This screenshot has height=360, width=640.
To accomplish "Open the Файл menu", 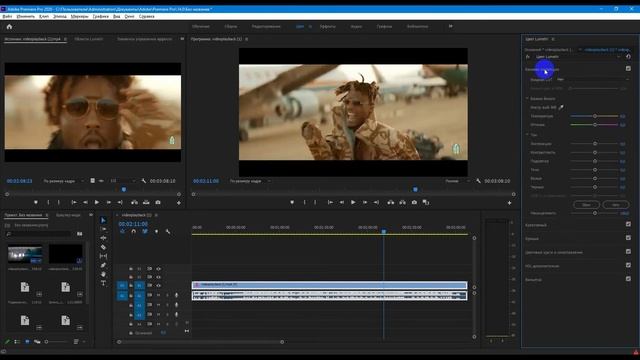I will [x=7, y=17].
